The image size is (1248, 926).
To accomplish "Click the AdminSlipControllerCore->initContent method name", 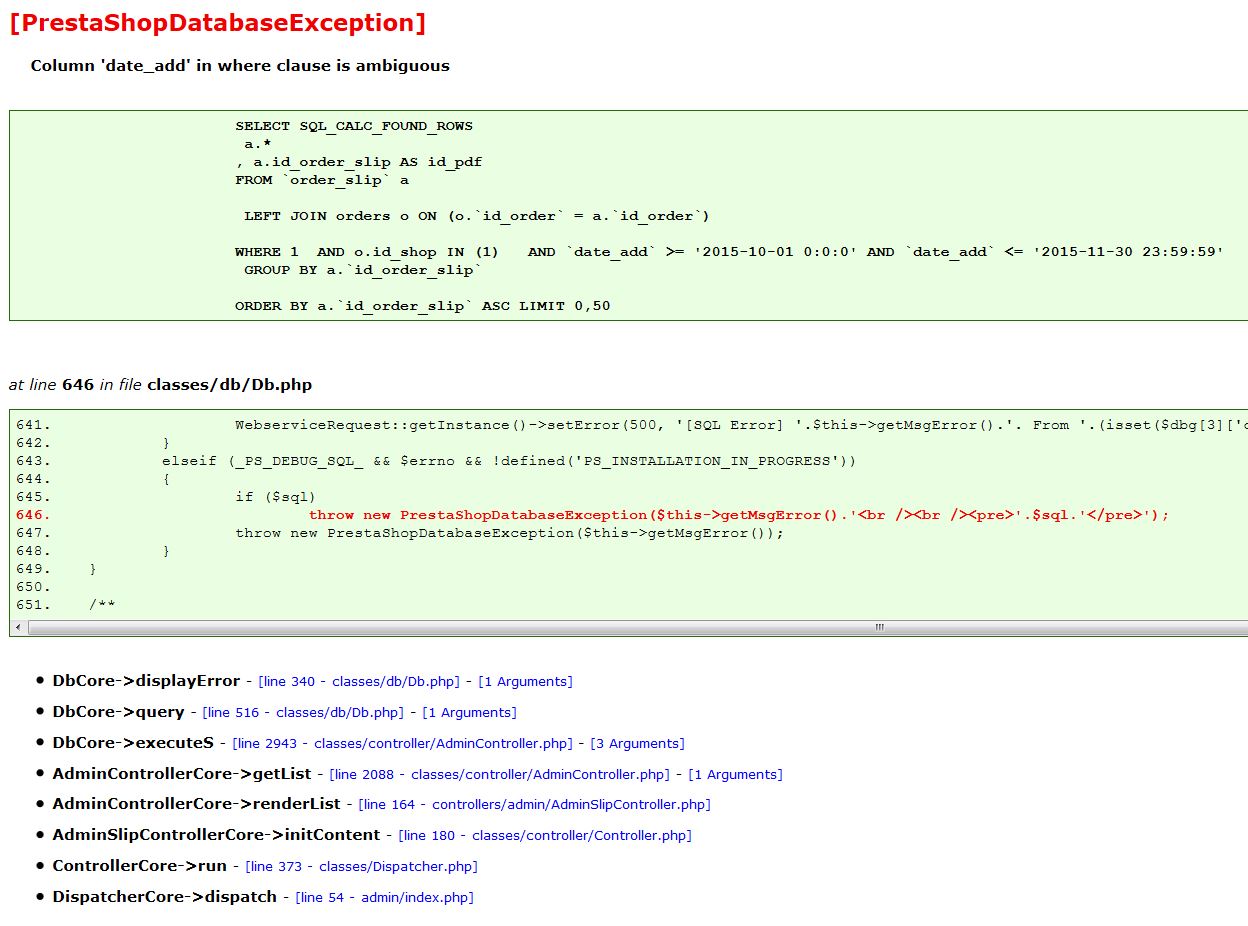I will pos(216,835).
